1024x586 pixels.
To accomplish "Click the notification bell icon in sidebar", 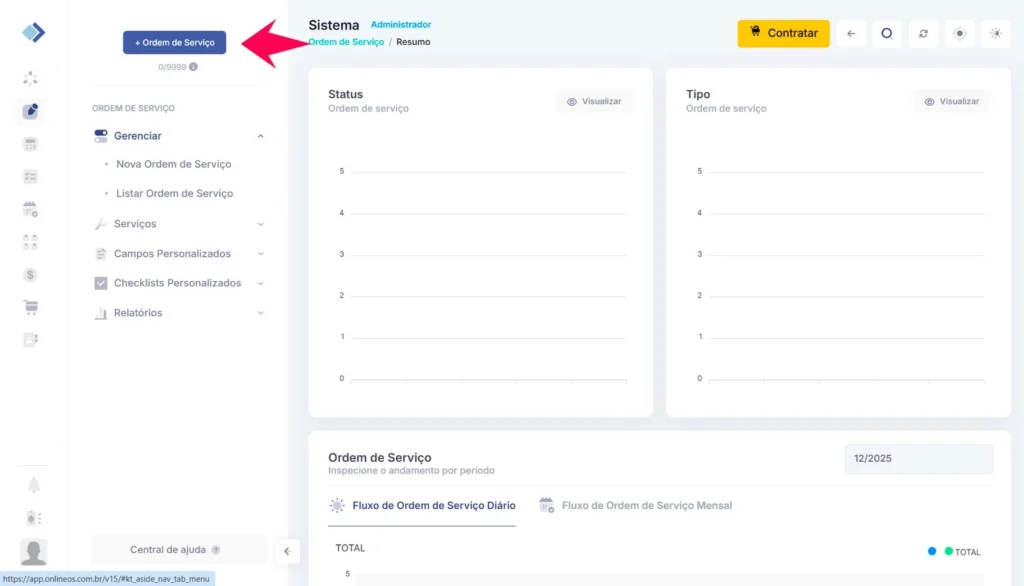I will point(33,485).
